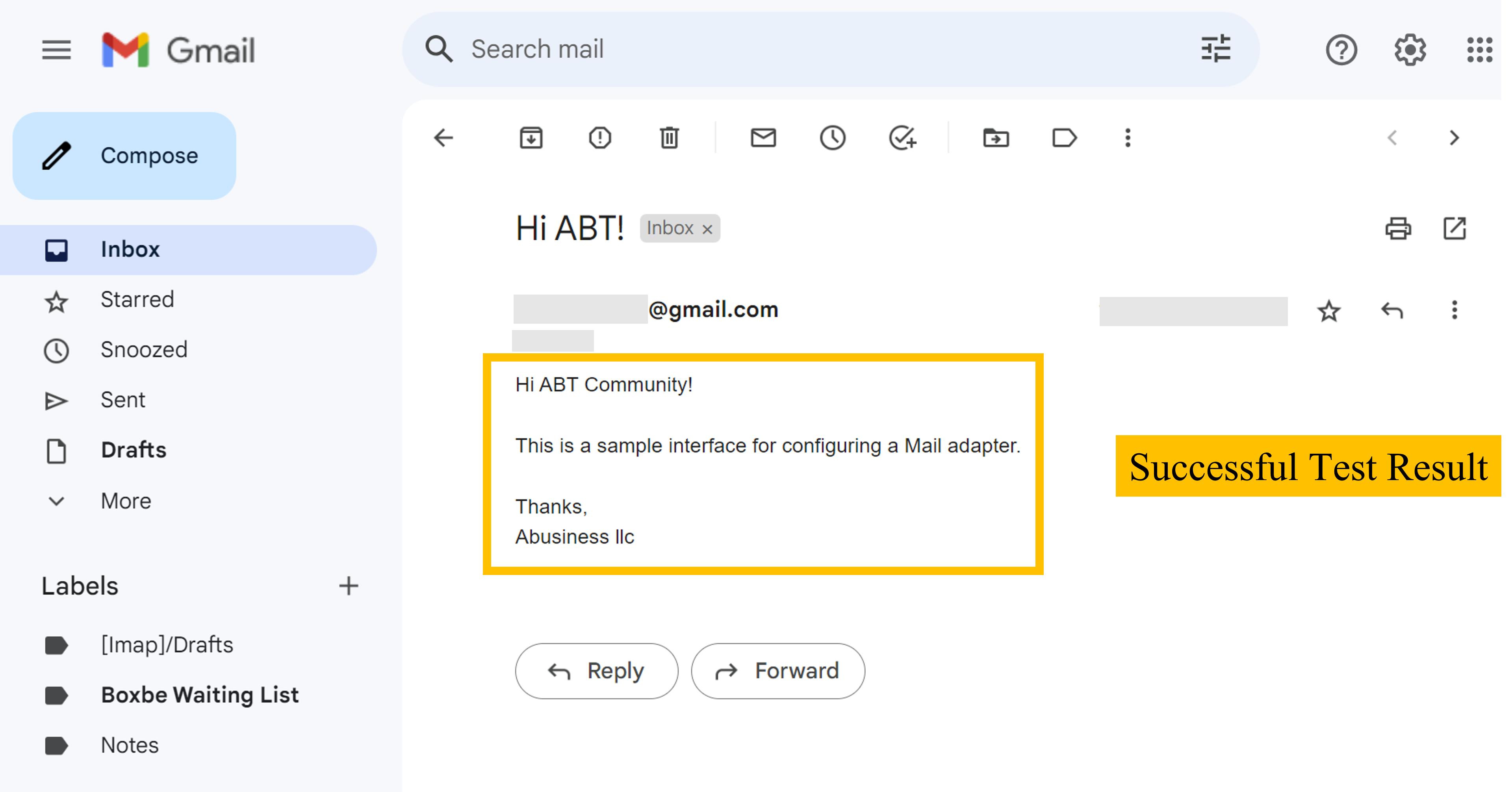The height and width of the screenshot is (792, 1512).
Task: Open search options filters
Action: click(x=1215, y=49)
